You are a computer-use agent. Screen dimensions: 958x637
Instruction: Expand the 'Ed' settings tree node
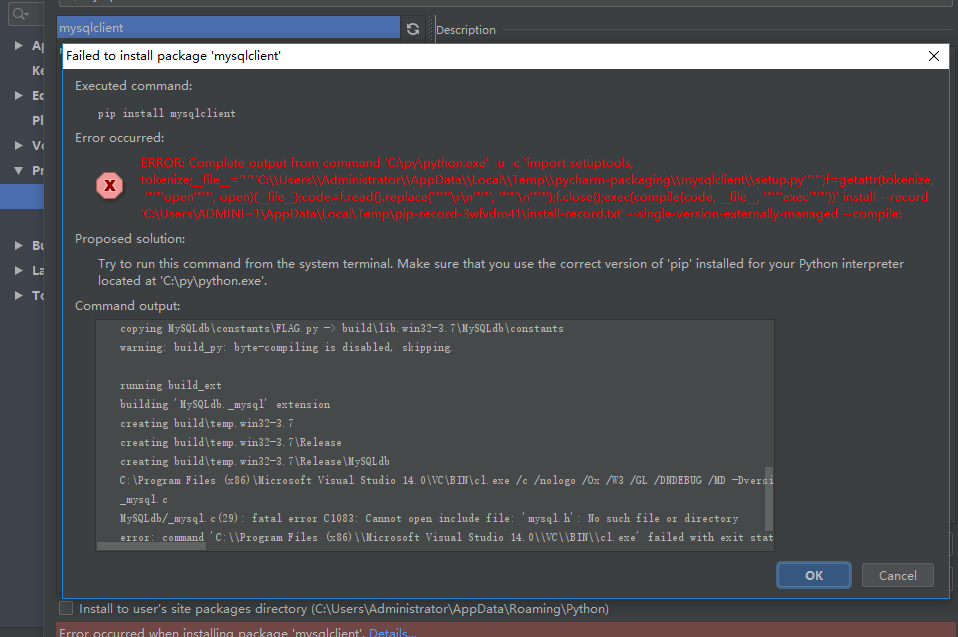(18, 96)
